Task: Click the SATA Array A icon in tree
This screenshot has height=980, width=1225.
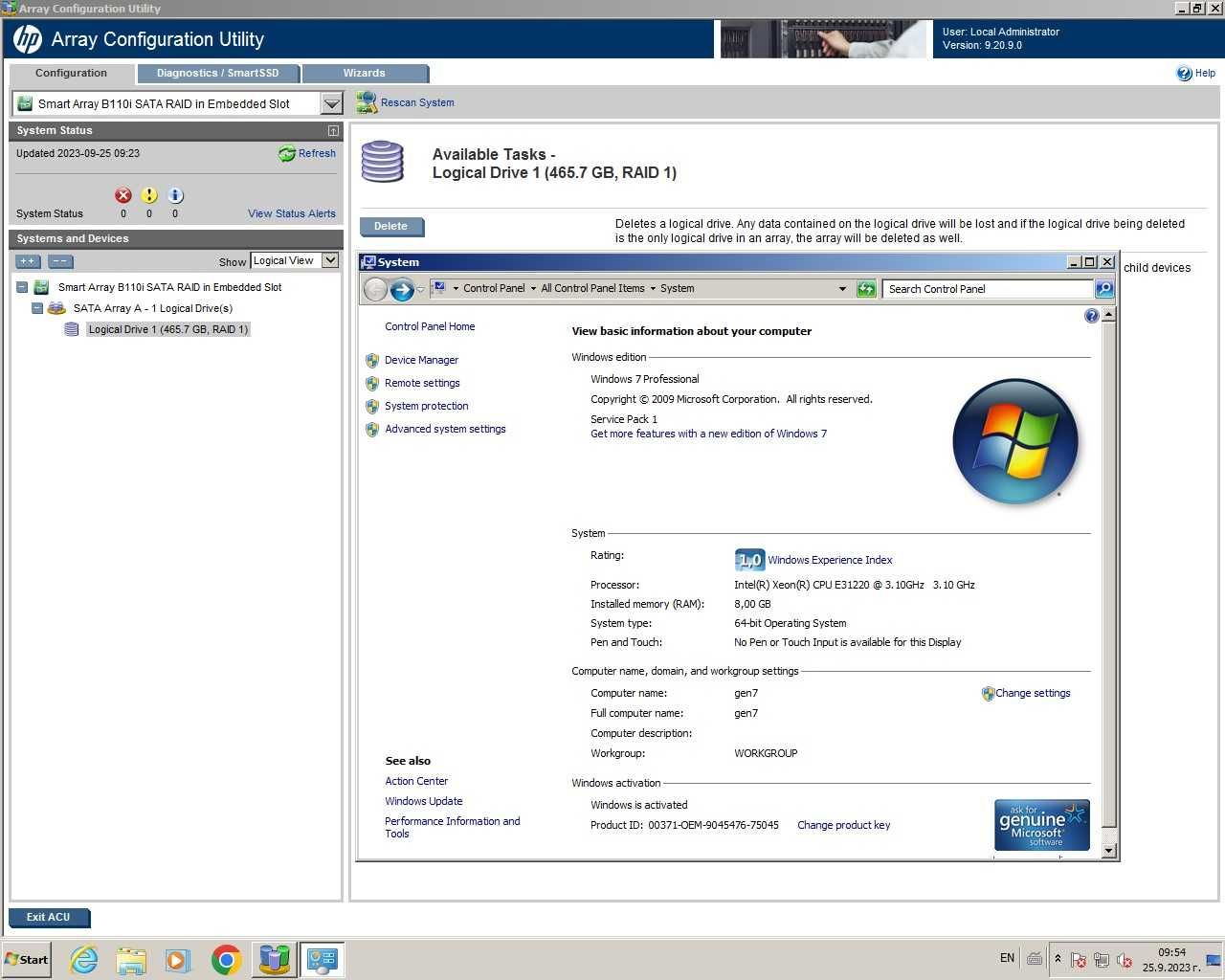Action: pos(56,308)
